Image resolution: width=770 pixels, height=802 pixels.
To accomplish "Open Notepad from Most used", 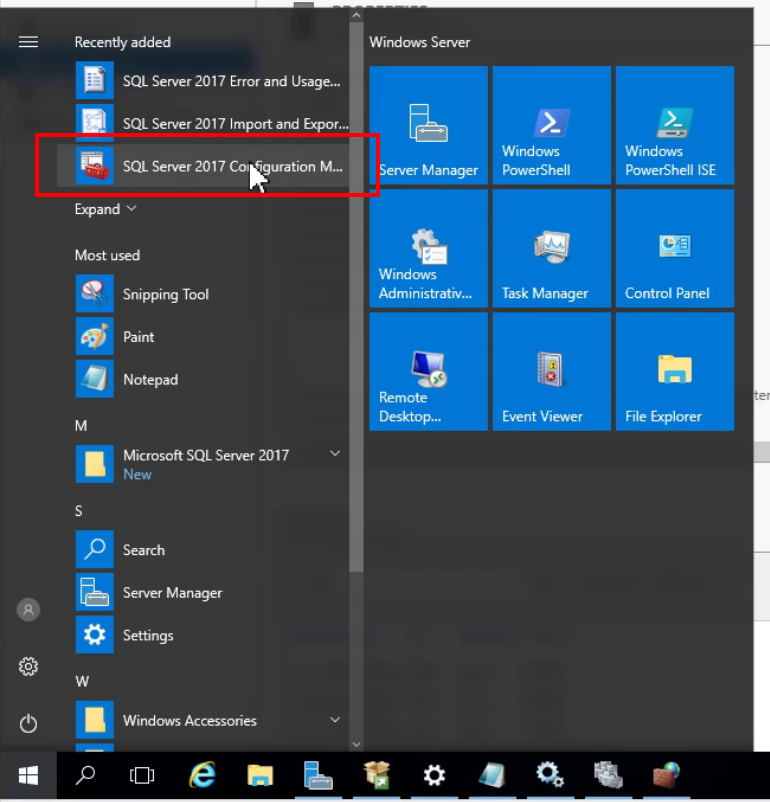I will [203, 380].
